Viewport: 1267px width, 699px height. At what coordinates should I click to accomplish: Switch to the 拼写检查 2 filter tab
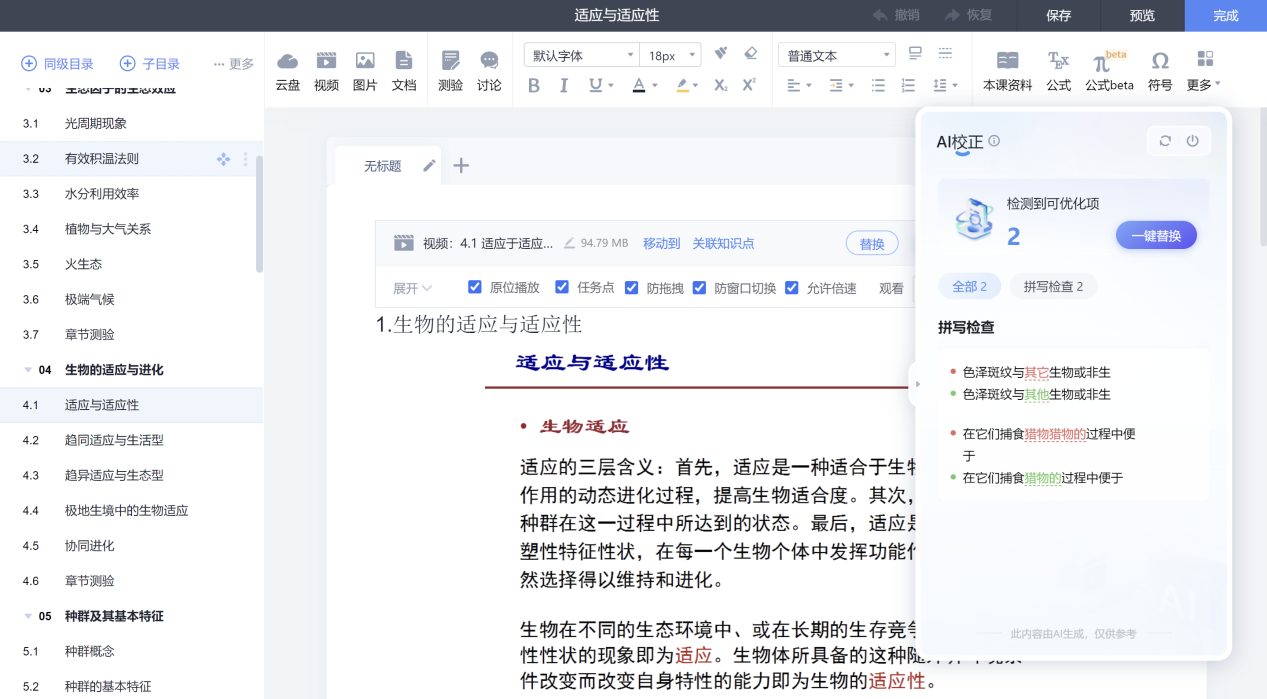[x=1053, y=287]
